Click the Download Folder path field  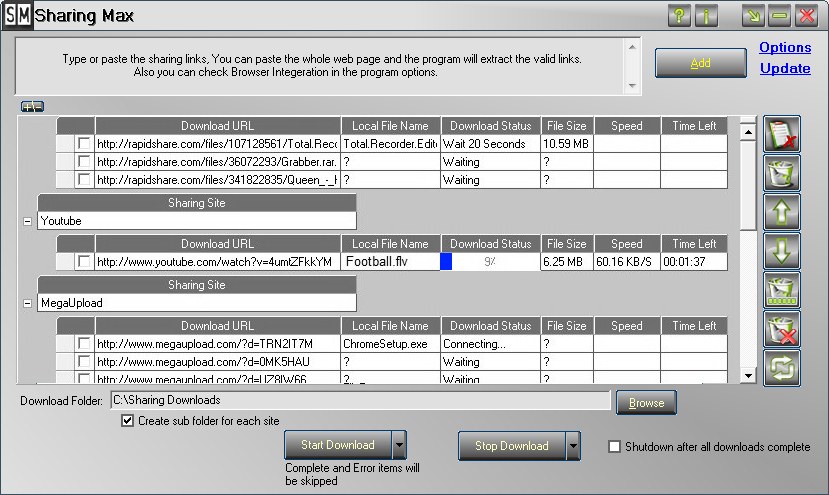[x=359, y=401]
